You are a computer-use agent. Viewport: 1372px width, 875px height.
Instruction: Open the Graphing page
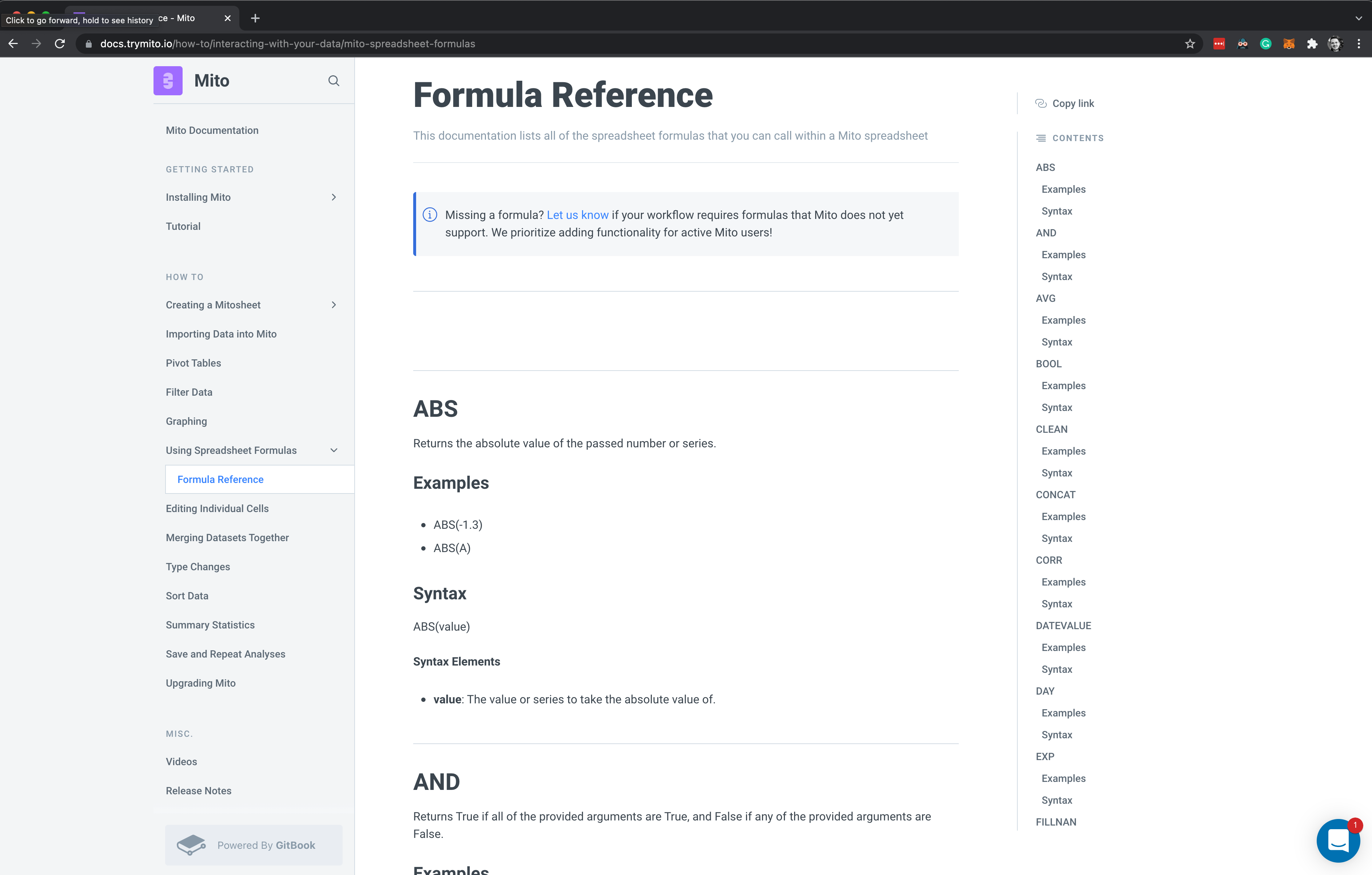point(186,421)
